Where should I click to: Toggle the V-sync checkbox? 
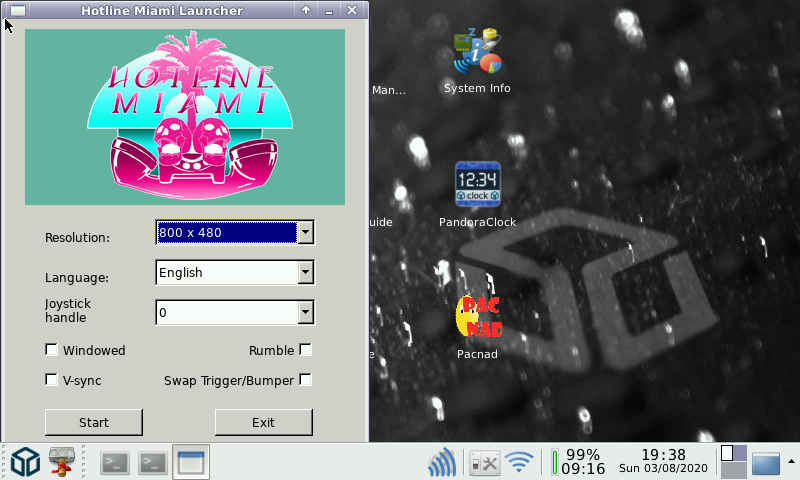coord(51,380)
